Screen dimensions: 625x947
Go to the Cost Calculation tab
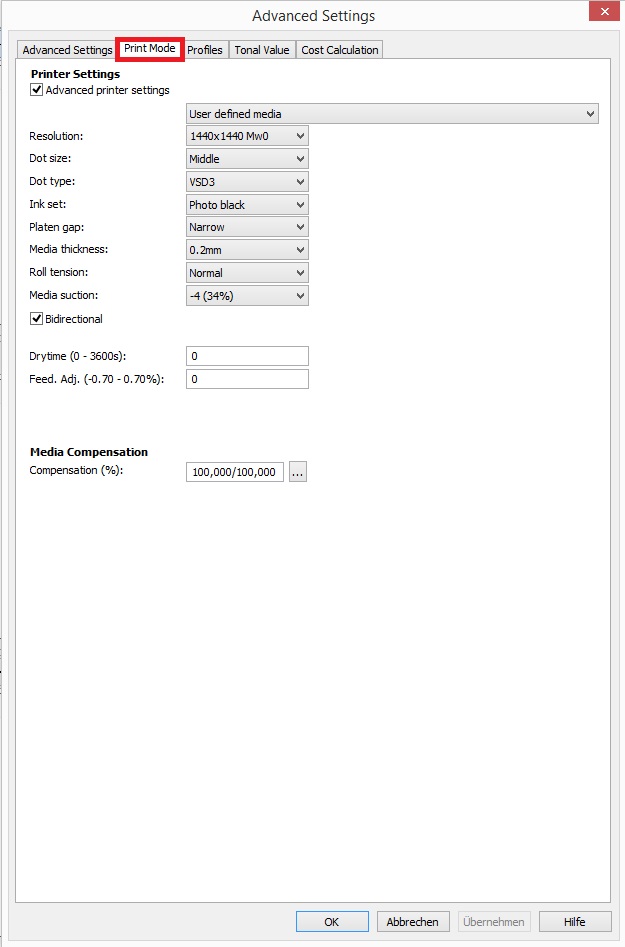point(340,50)
